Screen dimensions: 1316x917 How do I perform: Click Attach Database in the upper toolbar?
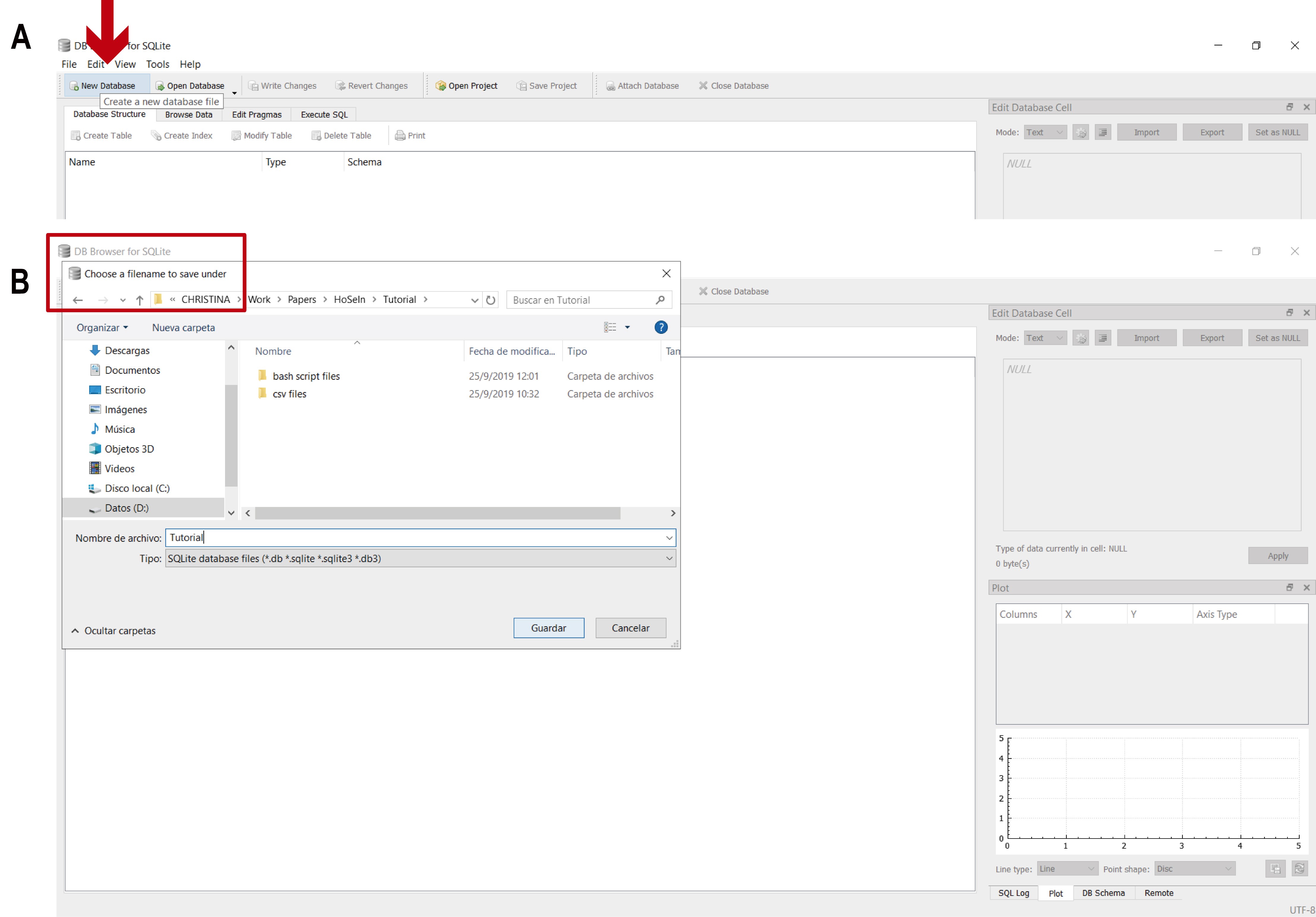pos(642,86)
